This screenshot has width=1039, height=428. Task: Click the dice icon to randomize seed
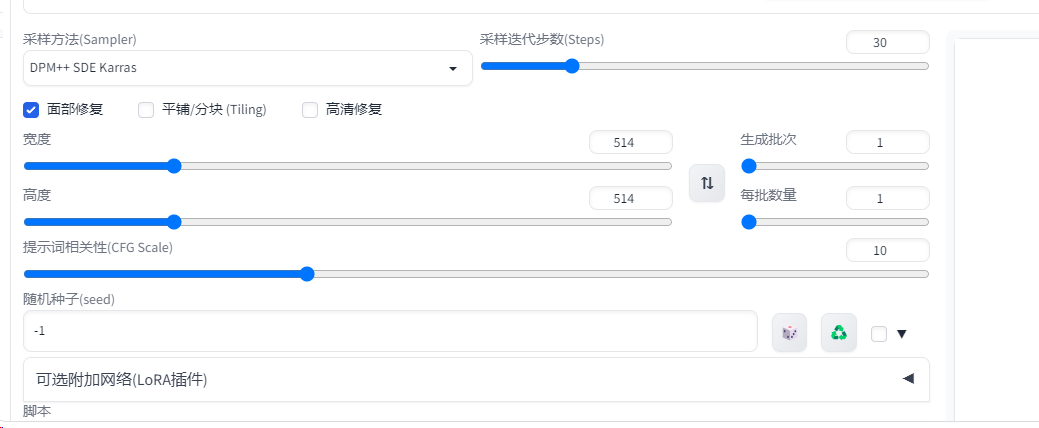[x=789, y=333]
